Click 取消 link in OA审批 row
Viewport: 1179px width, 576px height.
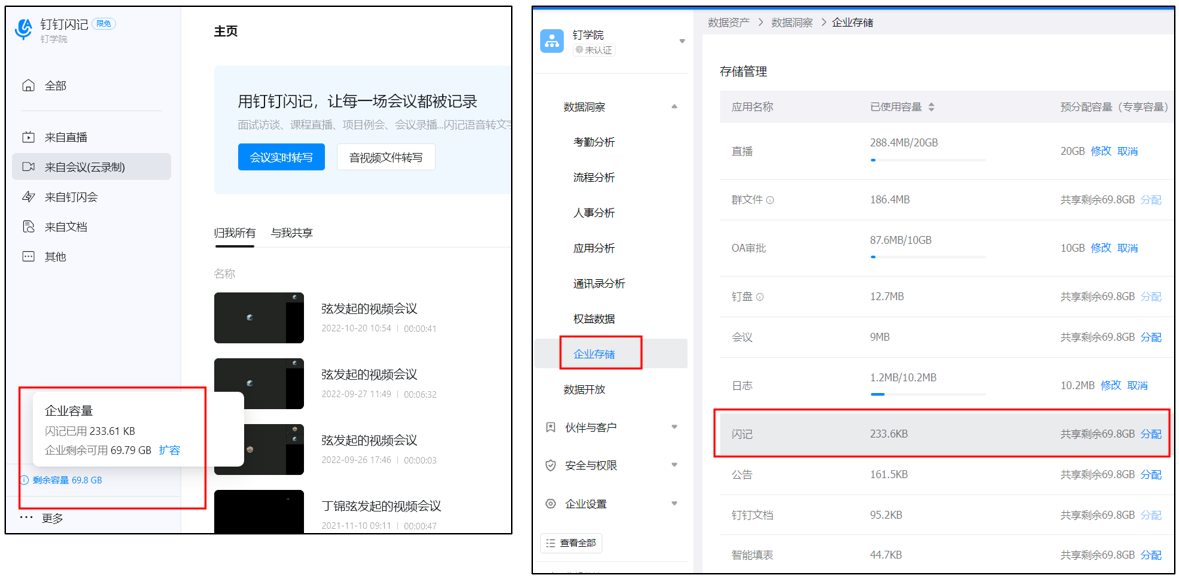1127,247
